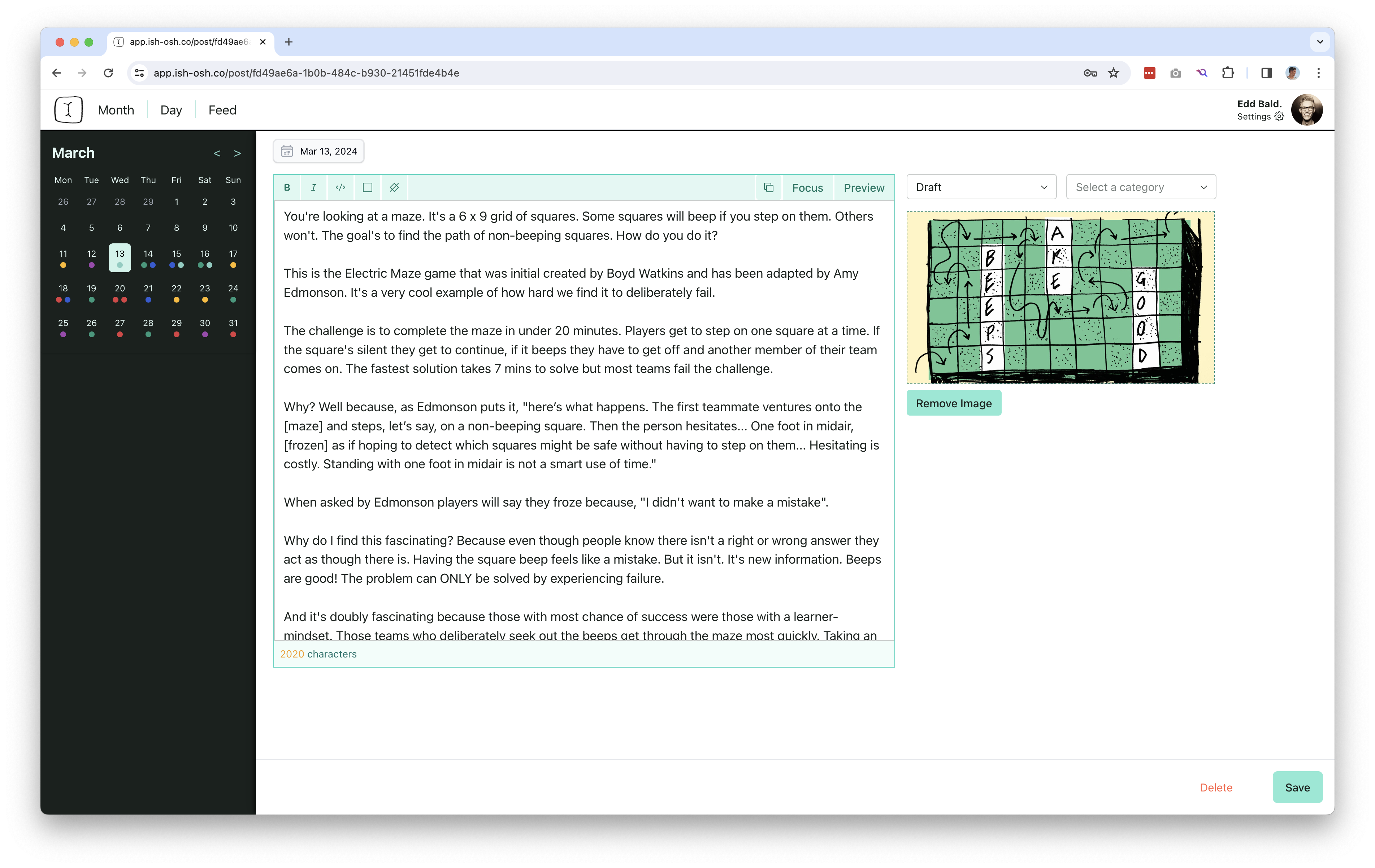Select the clear formatting icon
Screen dimensions: 1375x868
(x=394, y=187)
